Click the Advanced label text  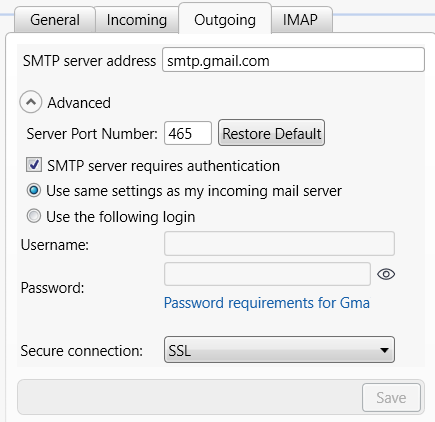(x=79, y=103)
